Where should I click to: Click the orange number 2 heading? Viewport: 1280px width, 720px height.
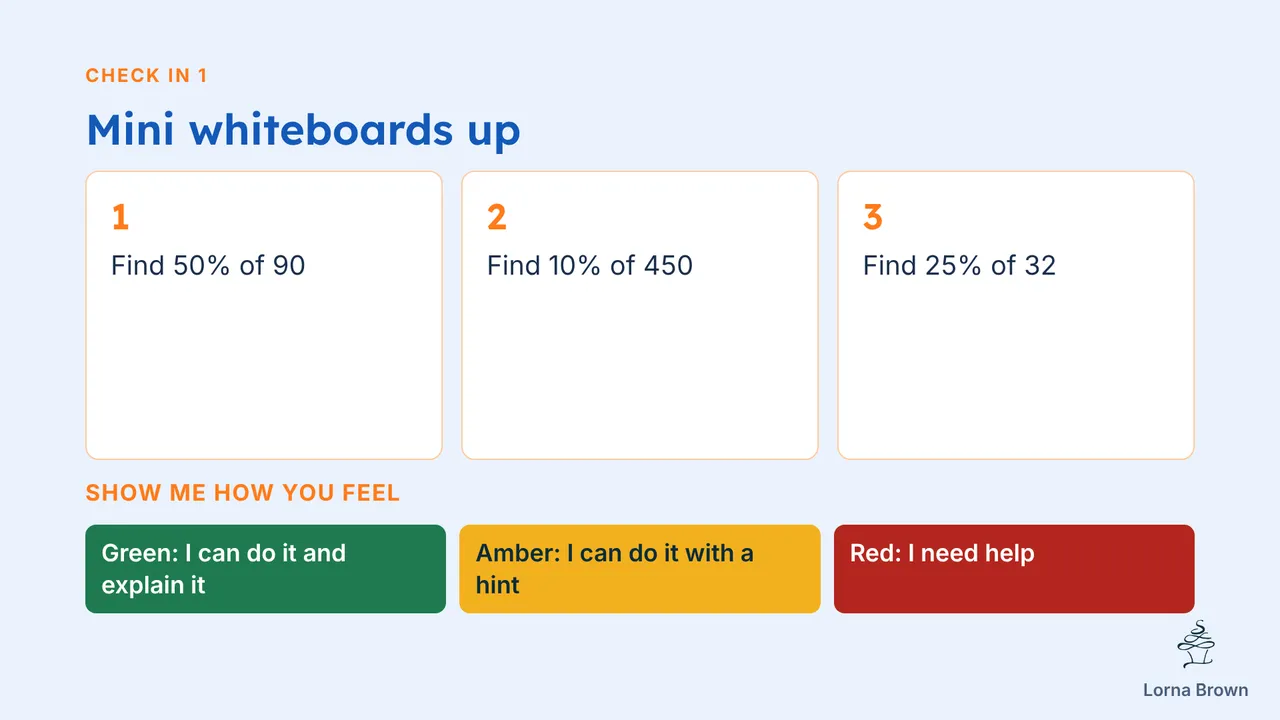(497, 217)
